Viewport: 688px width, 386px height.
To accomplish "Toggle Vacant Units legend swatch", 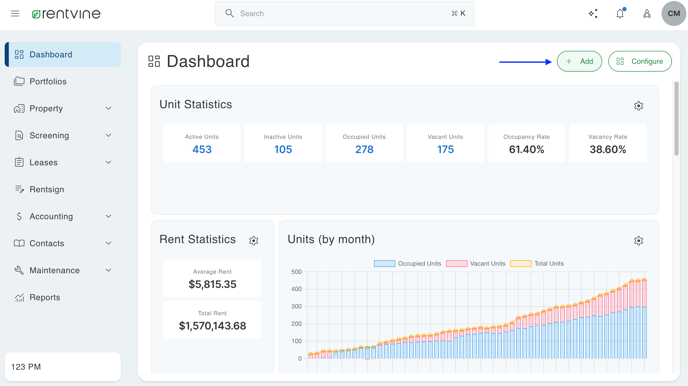I will tap(456, 264).
